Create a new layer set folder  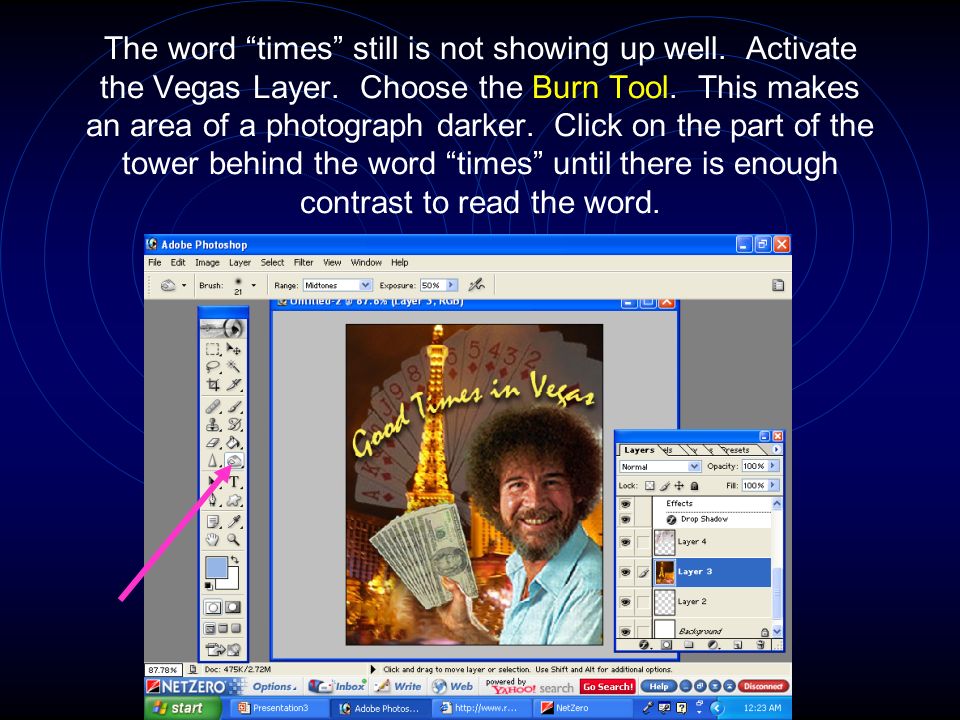[688, 644]
